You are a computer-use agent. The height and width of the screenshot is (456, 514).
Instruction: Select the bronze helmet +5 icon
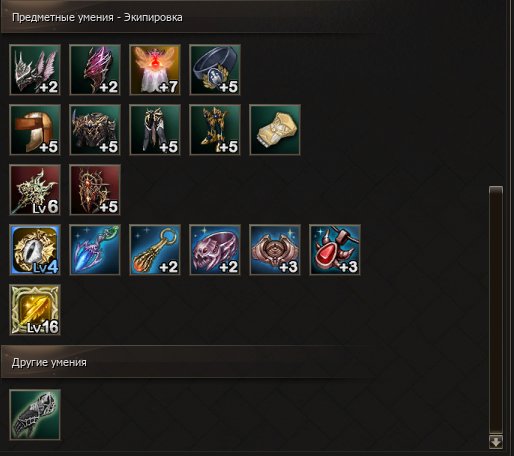35,130
